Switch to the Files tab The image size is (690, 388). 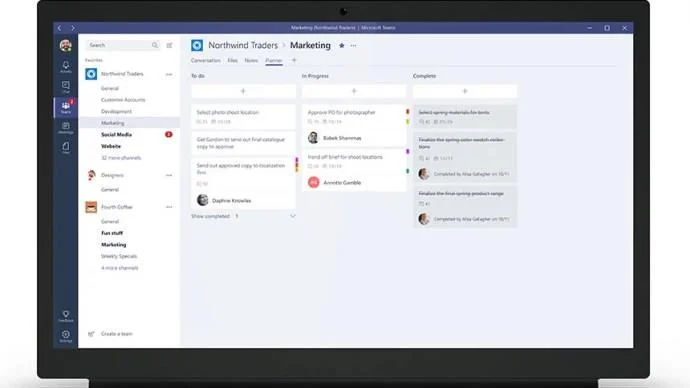tap(232, 60)
